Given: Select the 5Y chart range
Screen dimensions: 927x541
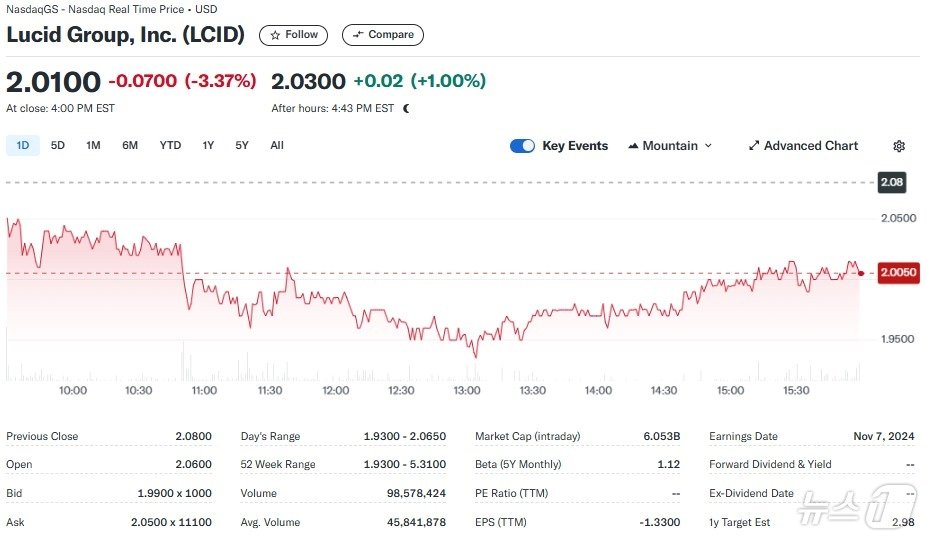Looking at the screenshot, I should pyautogui.click(x=242, y=146).
